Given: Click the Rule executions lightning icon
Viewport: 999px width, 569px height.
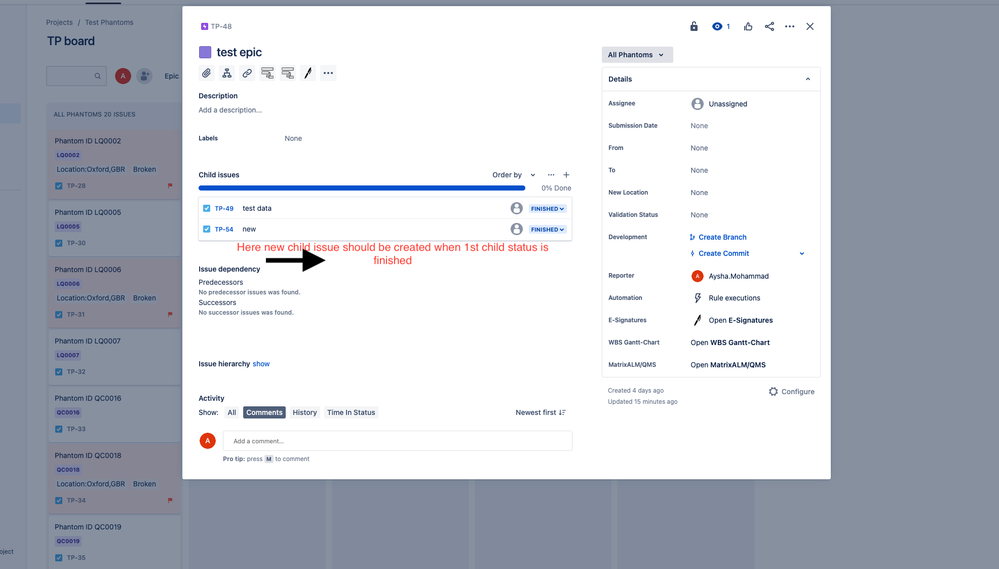Looking at the screenshot, I should point(698,298).
